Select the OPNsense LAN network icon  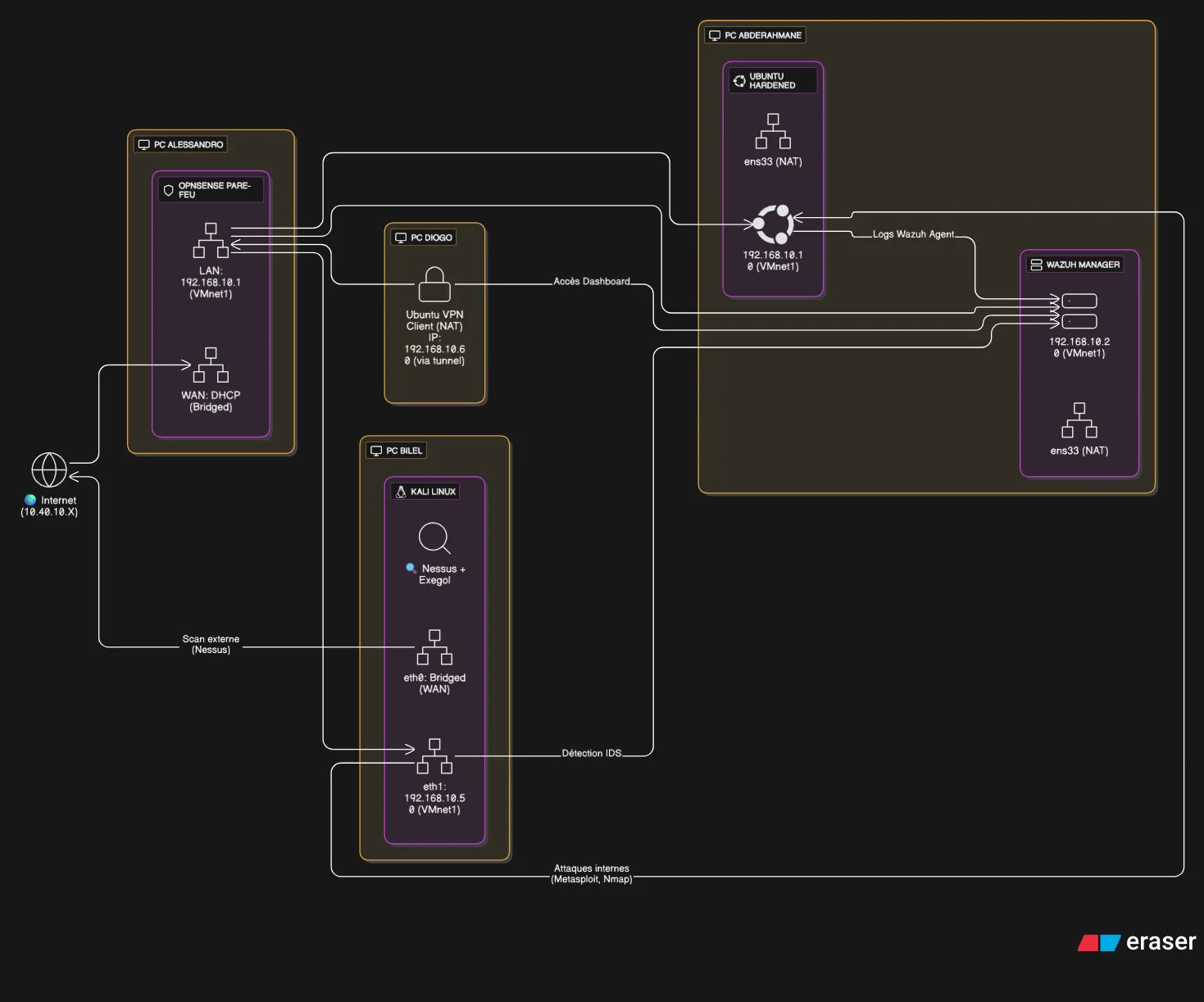tap(211, 240)
